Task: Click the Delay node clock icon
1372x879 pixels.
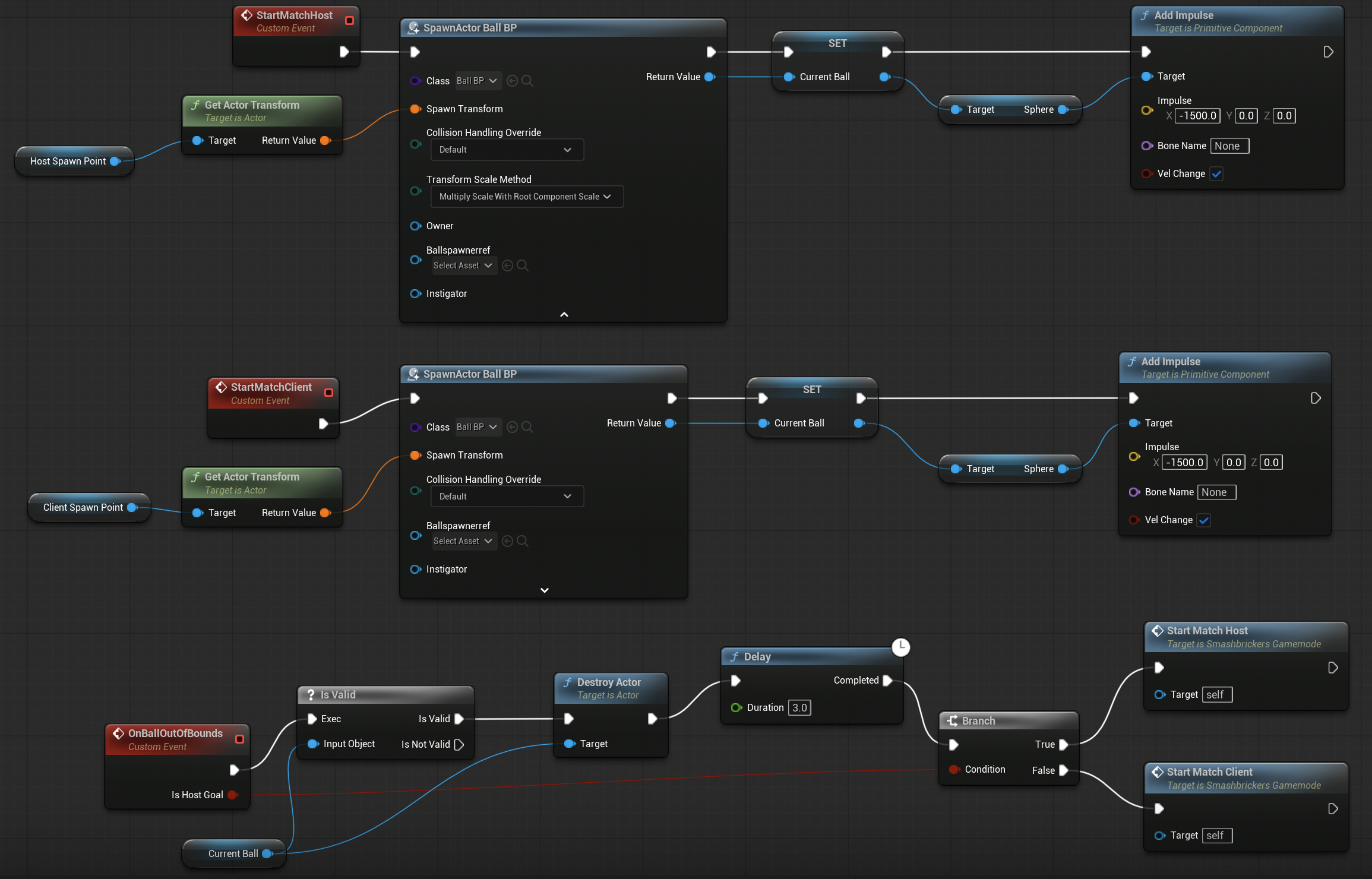Action: click(x=901, y=647)
